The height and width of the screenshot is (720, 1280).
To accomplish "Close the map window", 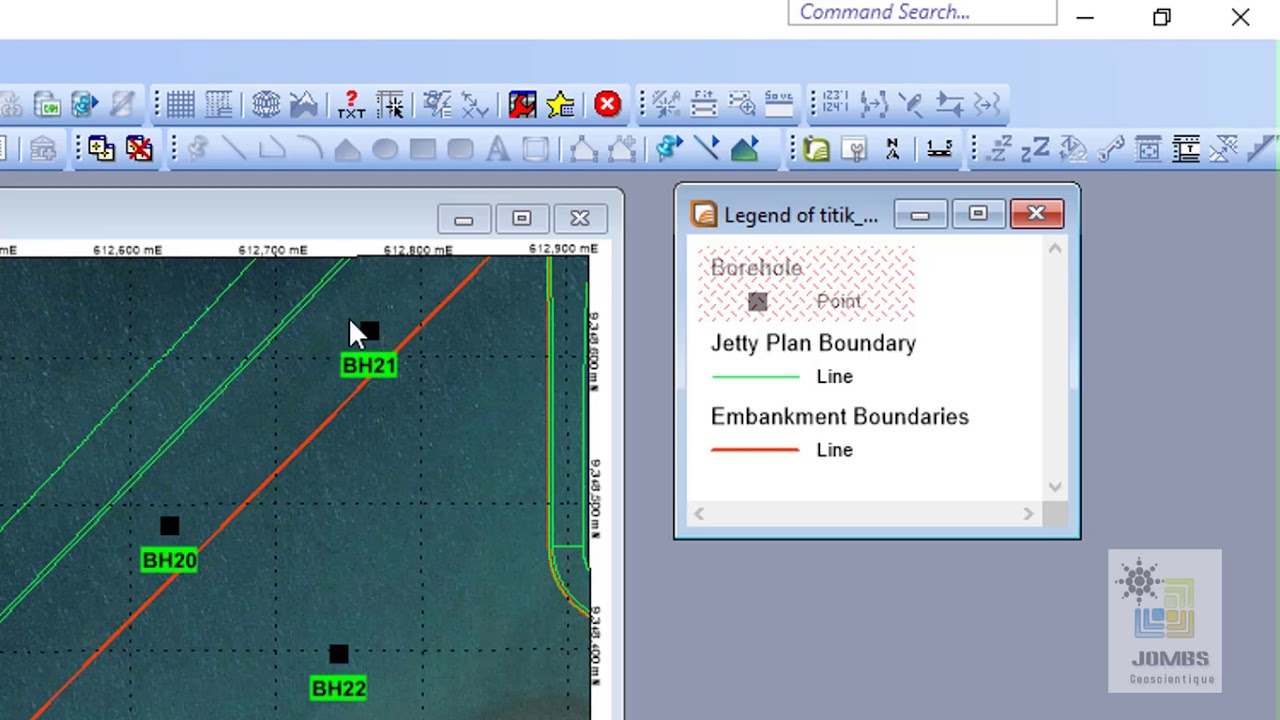I will tap(580, 218).
